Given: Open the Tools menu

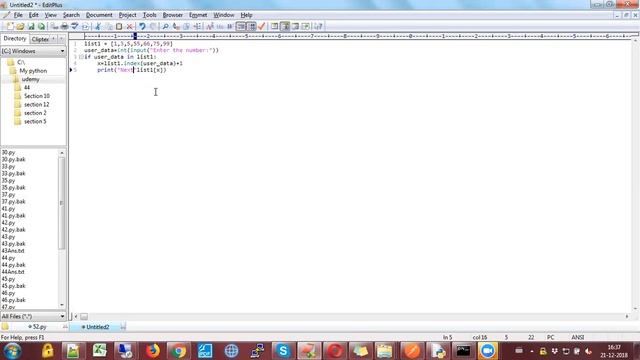Looking at the screenshot, I should [149, 15].
